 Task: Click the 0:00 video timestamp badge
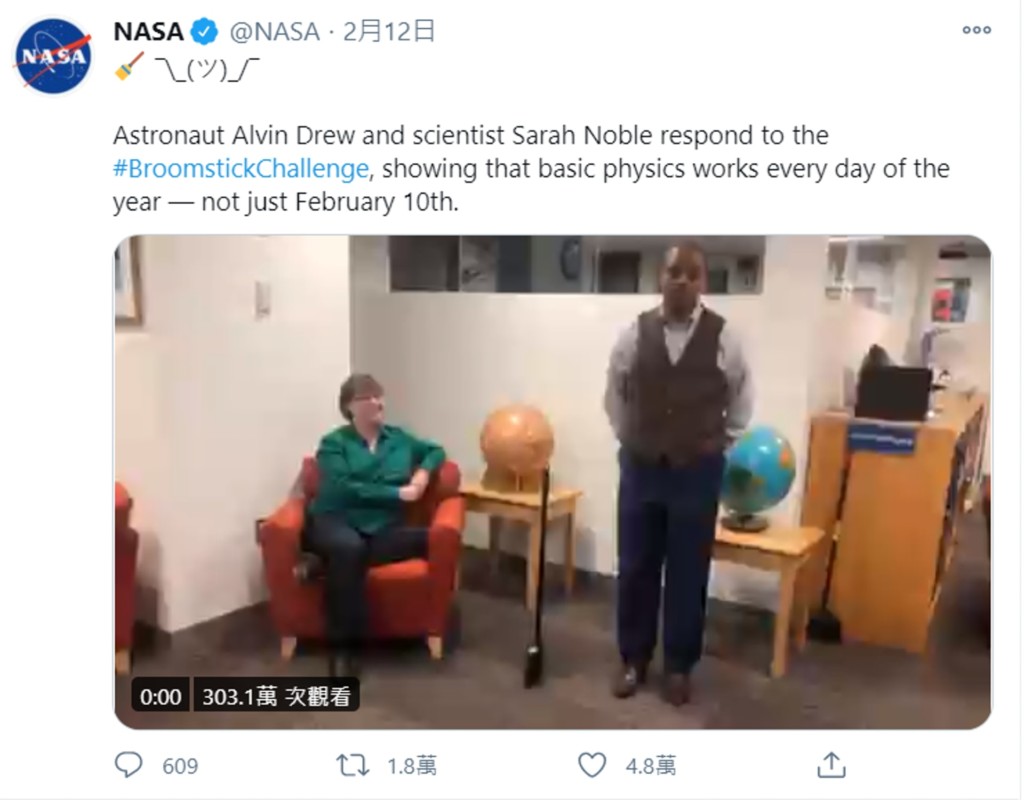[x=161, y=696]
